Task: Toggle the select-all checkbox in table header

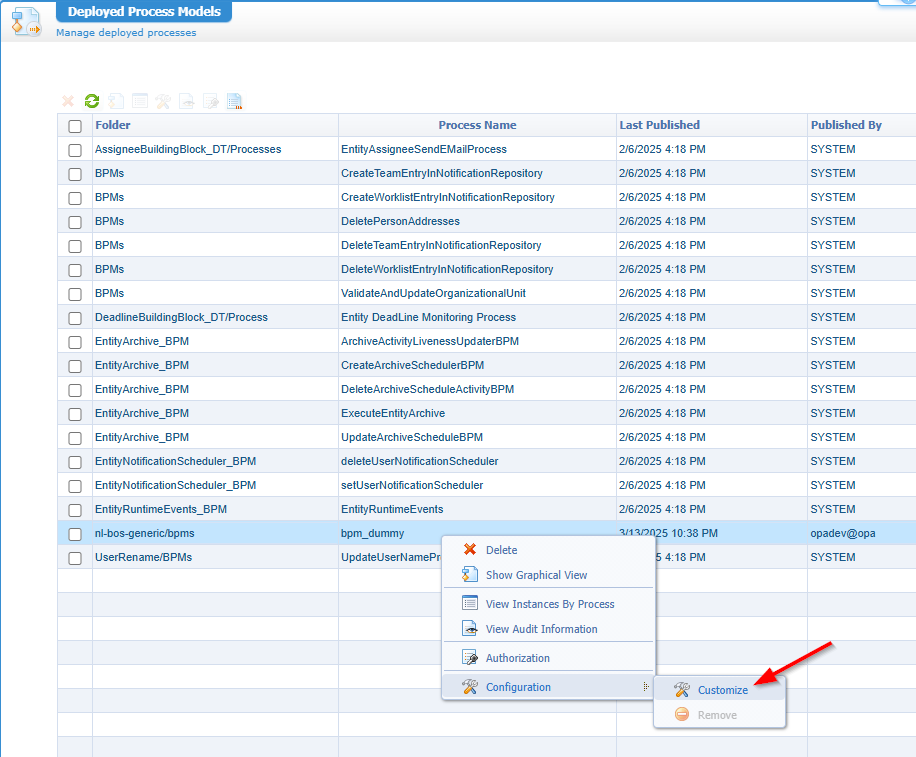Action: pos(75,126)
